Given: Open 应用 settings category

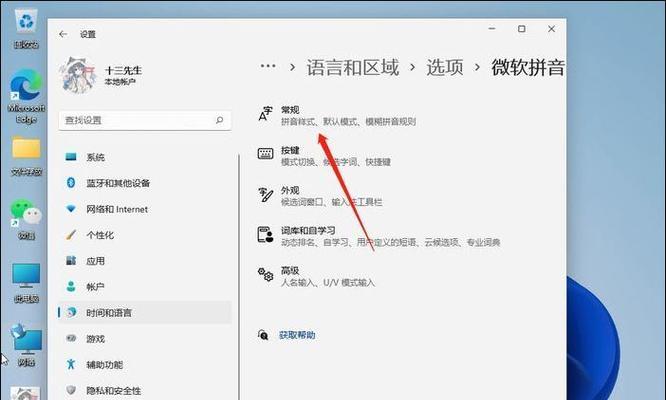Looking at the screenshot, I should pyautogui.click(x=144, y=261).
